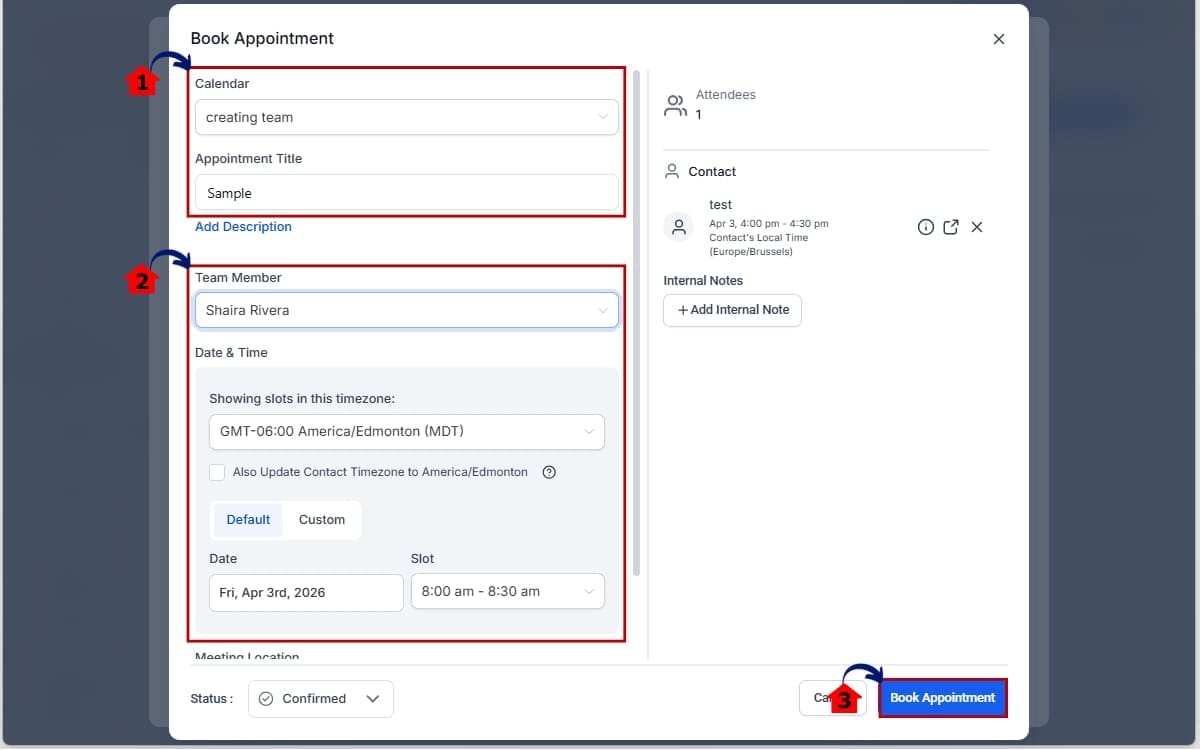
Task: Open the timezone dropdown America/Edmonton
Action: tap(406, 432)
